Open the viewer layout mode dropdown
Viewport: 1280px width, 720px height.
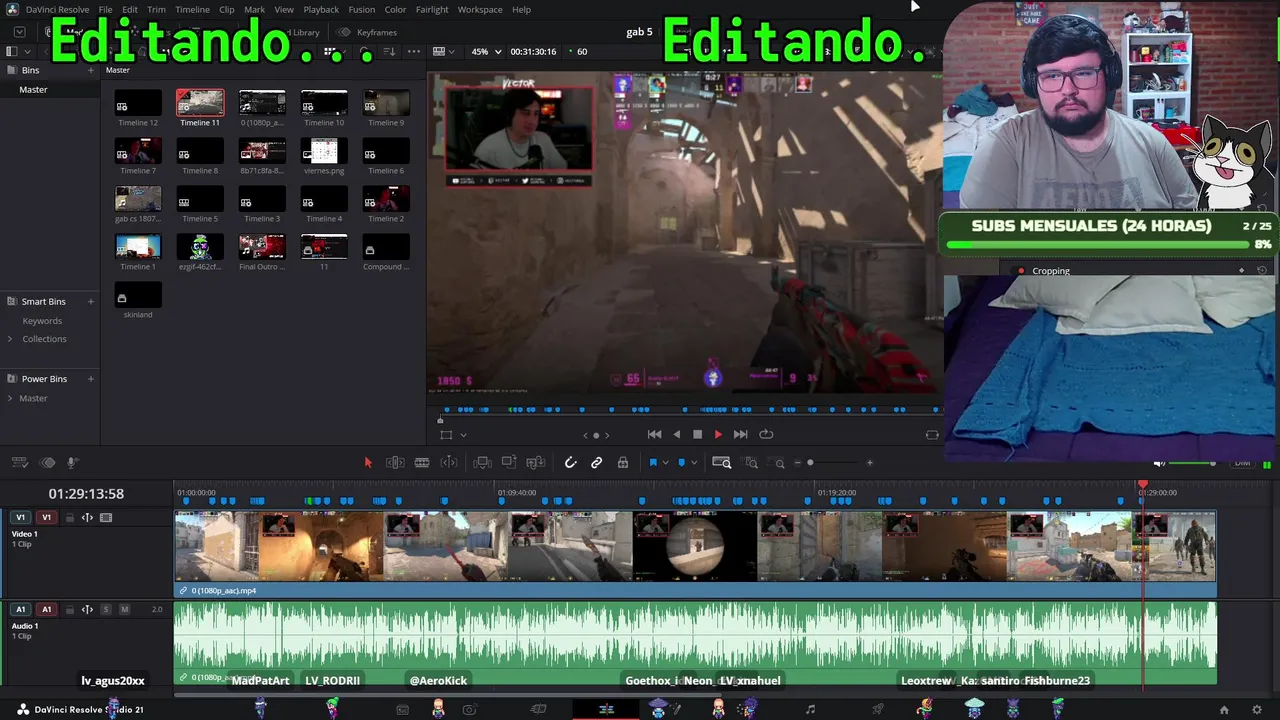(444, 51)
